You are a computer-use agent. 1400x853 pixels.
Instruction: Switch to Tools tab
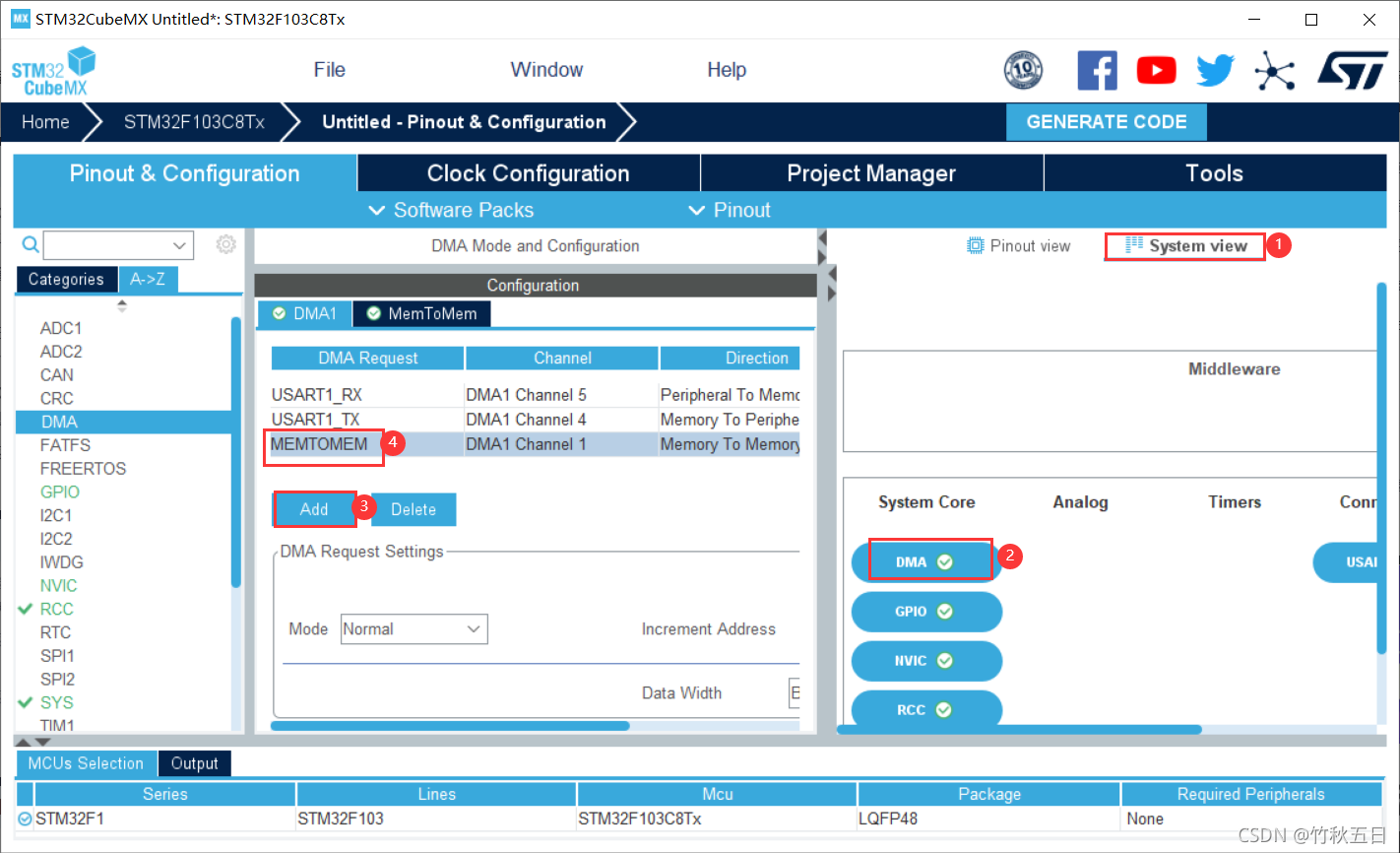click(1214, 173)
